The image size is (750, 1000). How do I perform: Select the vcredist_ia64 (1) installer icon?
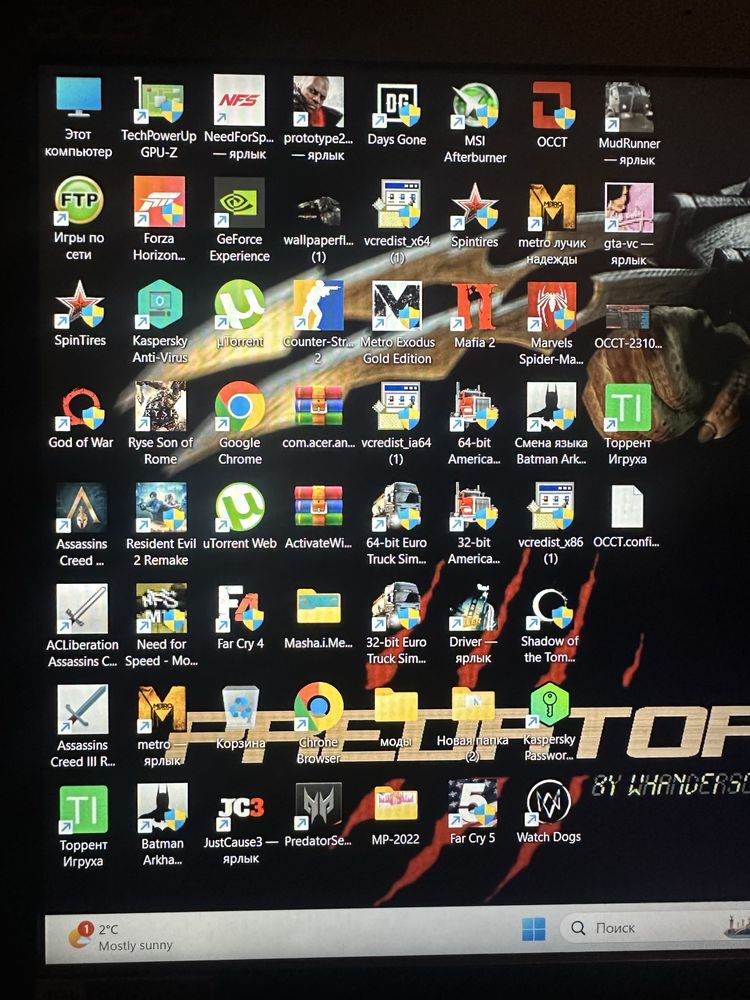pos(397,408)
